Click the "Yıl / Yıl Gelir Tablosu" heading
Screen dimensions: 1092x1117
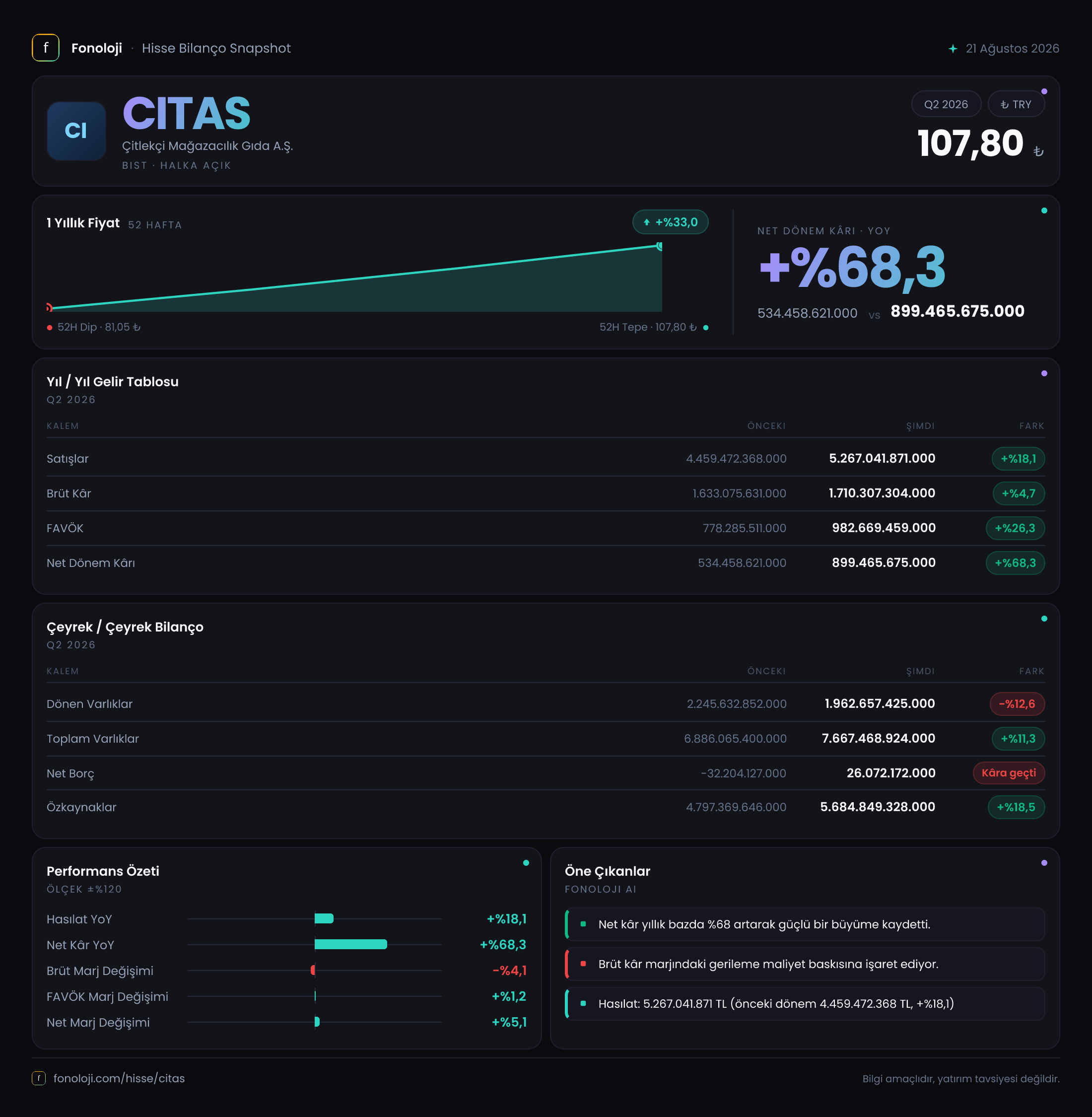tap(112, 381)
